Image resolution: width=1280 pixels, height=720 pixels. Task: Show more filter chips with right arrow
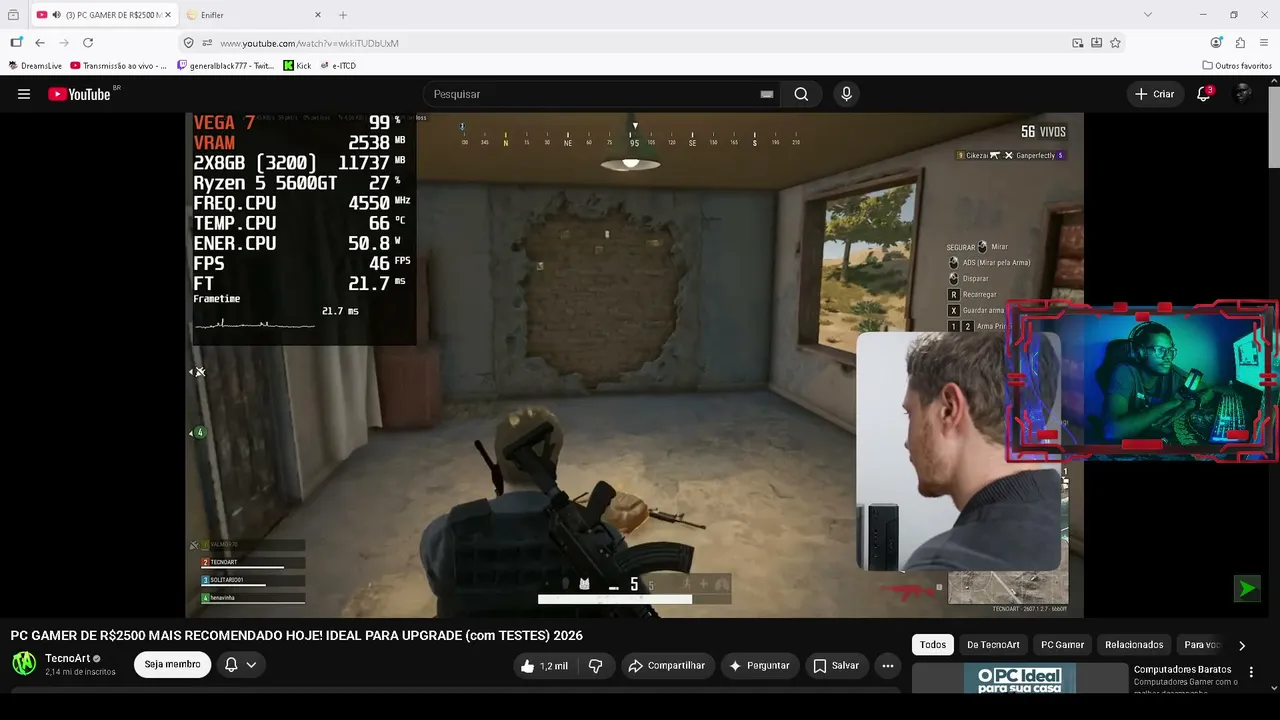(x=1242, y=645)
